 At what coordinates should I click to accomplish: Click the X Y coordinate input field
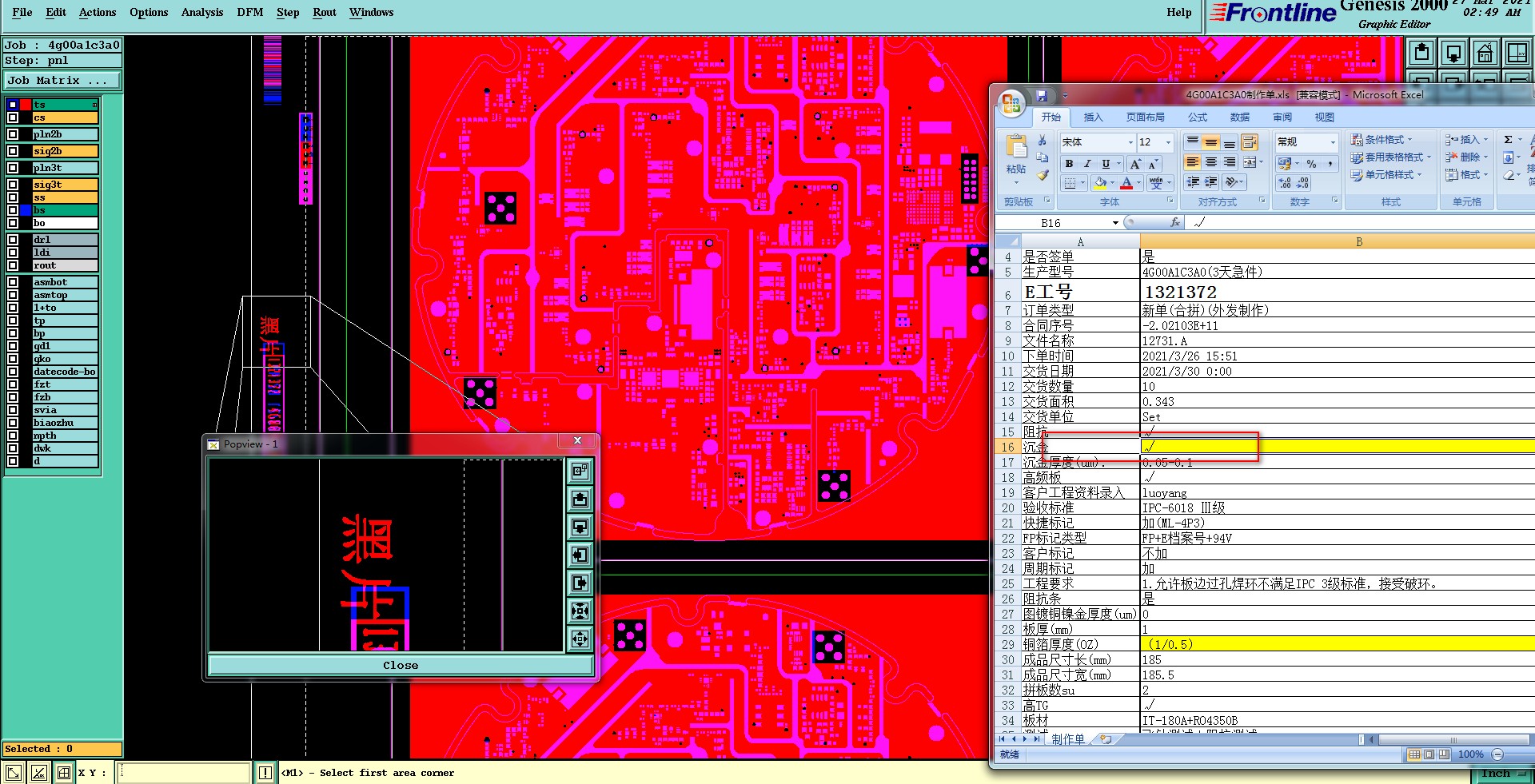(x=184, y=773)
